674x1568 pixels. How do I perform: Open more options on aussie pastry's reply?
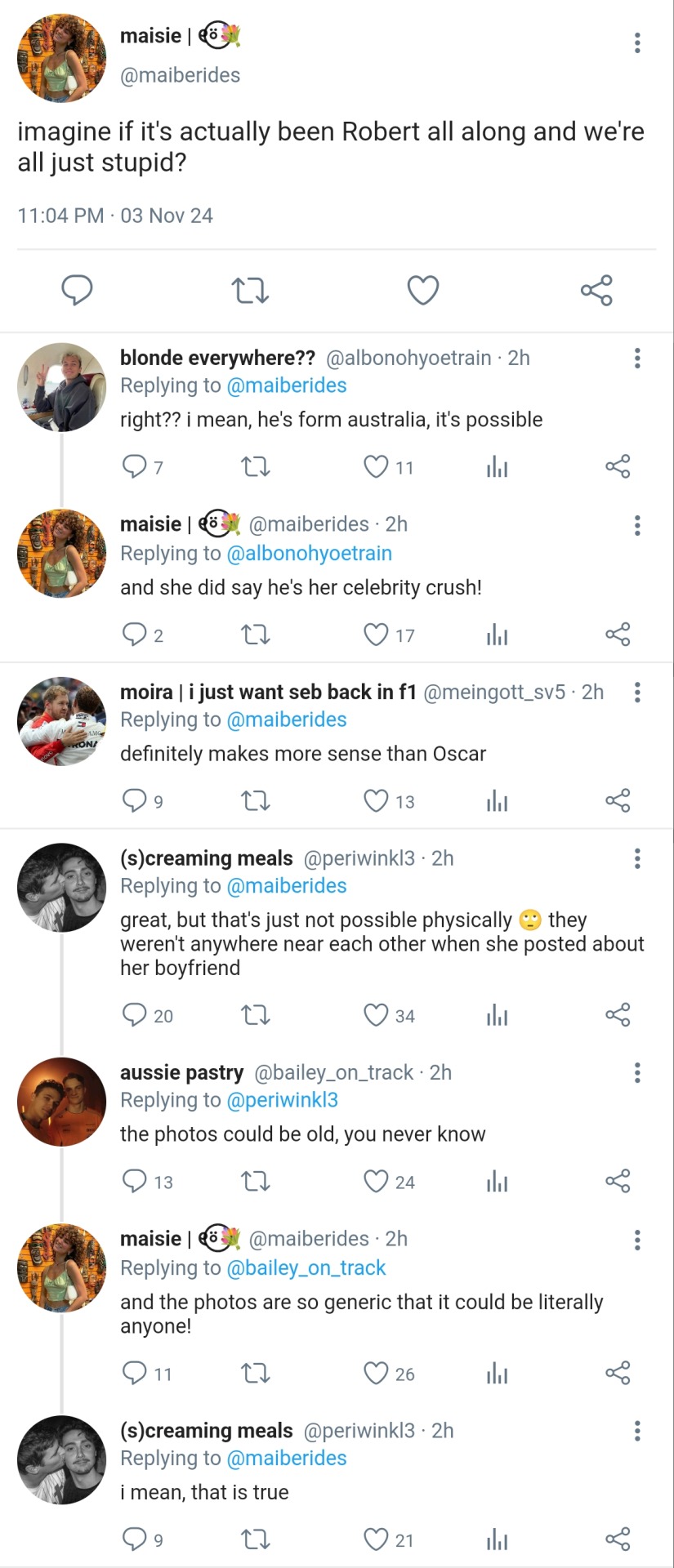(x=637, y=1072)
